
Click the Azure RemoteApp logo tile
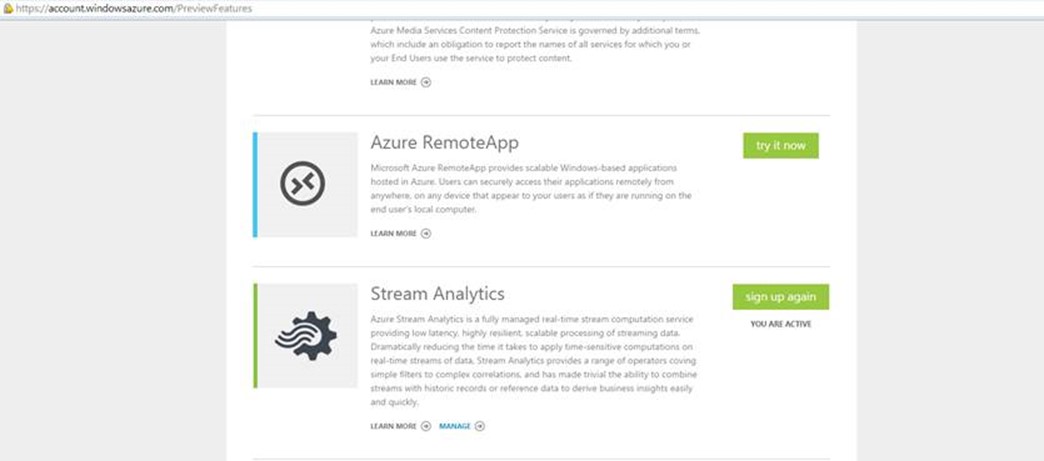[x=307, y=185]
